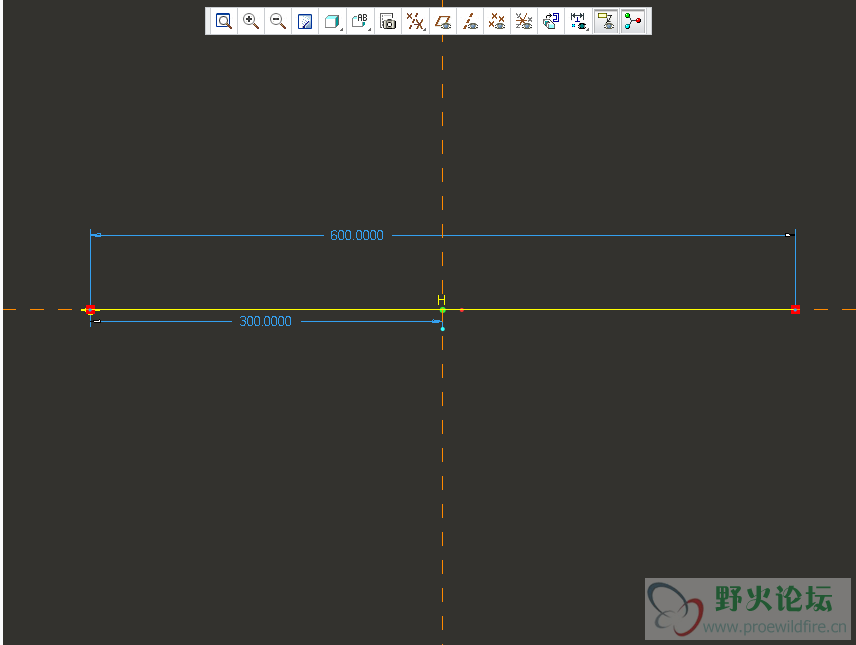Open the View Manager
This screenshot has height=645, width=856.
pyautogui.click(x=388, y=21)
